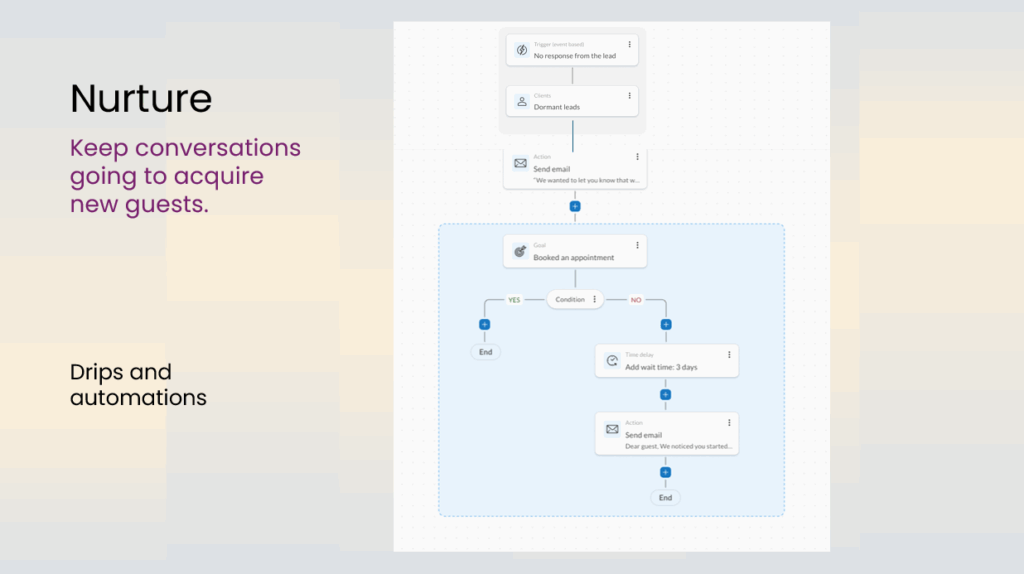This screenshot has height=574, width=1024.
Task: Click plus between first Send email and Goal
Action: tap(575, 206)
